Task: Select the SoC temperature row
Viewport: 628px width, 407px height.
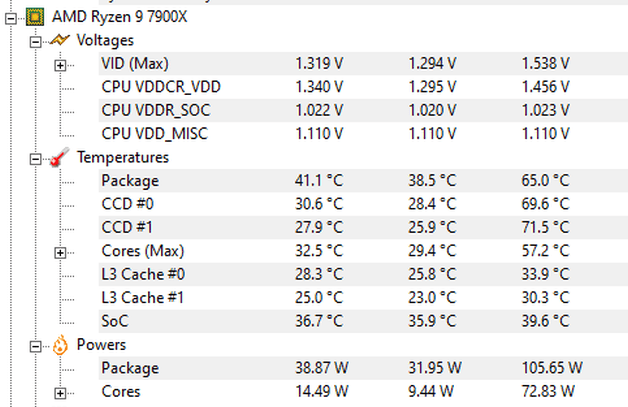Action: [114, 321]
